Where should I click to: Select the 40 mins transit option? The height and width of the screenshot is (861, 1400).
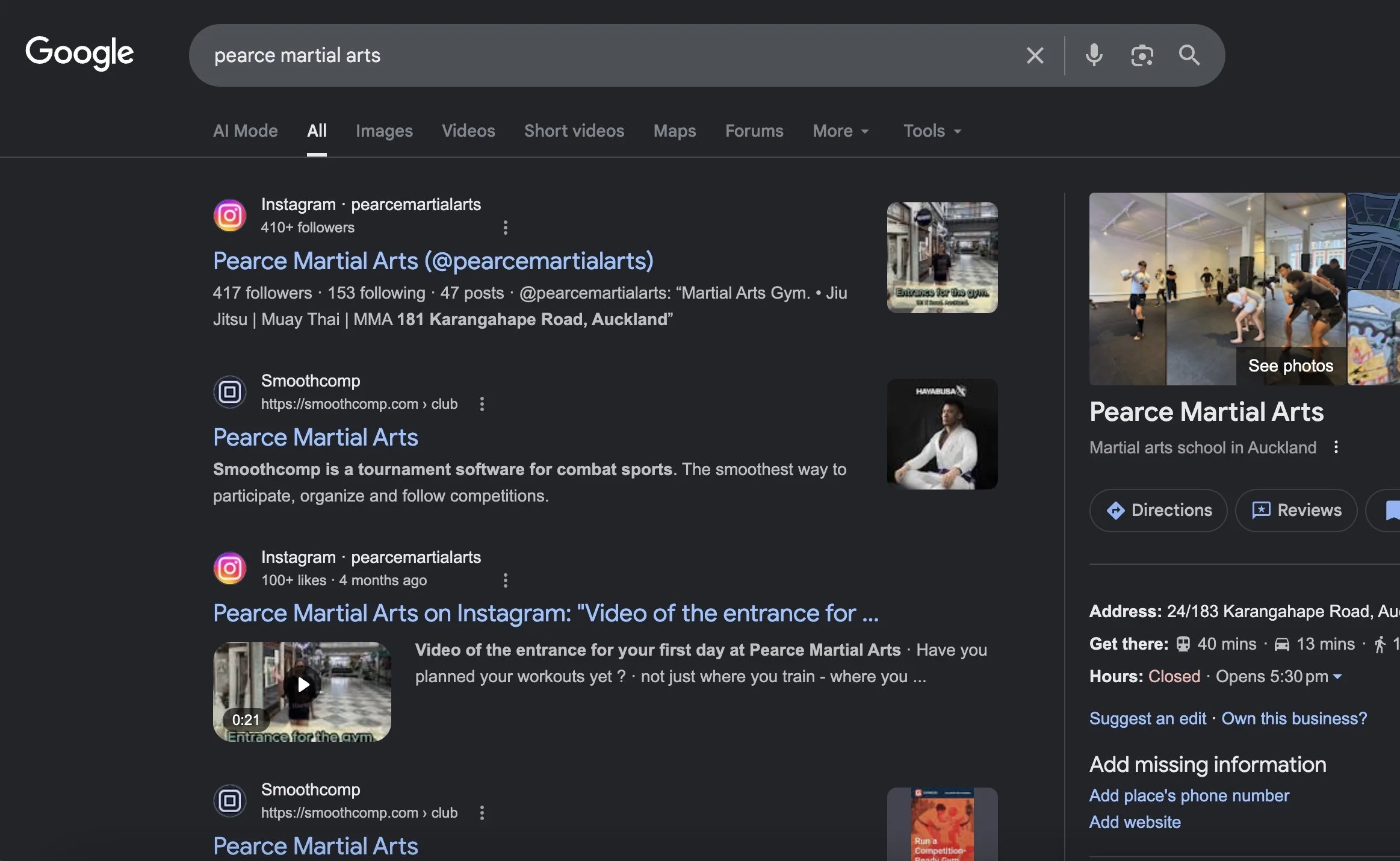(1216, 644)
